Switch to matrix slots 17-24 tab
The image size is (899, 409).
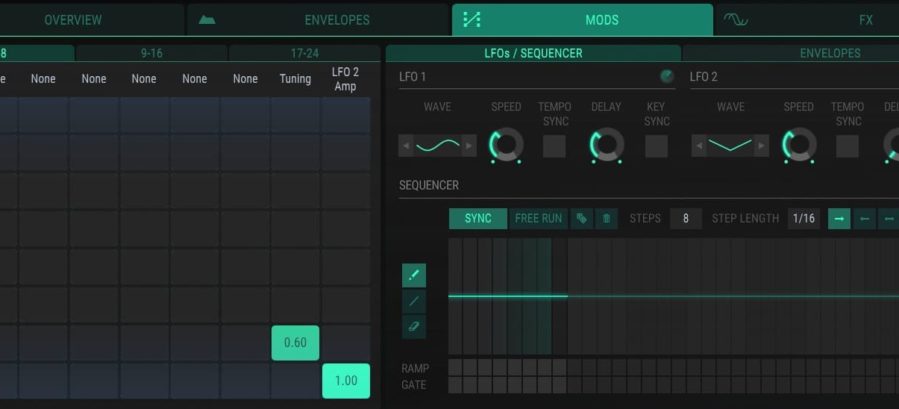point(304,53)
